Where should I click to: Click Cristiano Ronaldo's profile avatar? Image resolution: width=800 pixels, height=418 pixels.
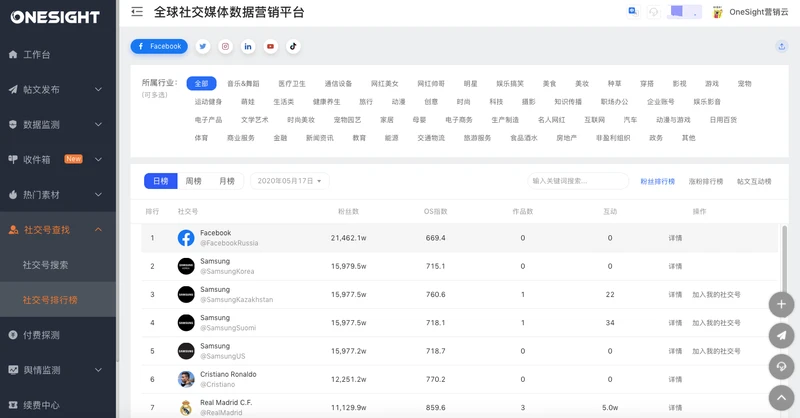[186, 379]
